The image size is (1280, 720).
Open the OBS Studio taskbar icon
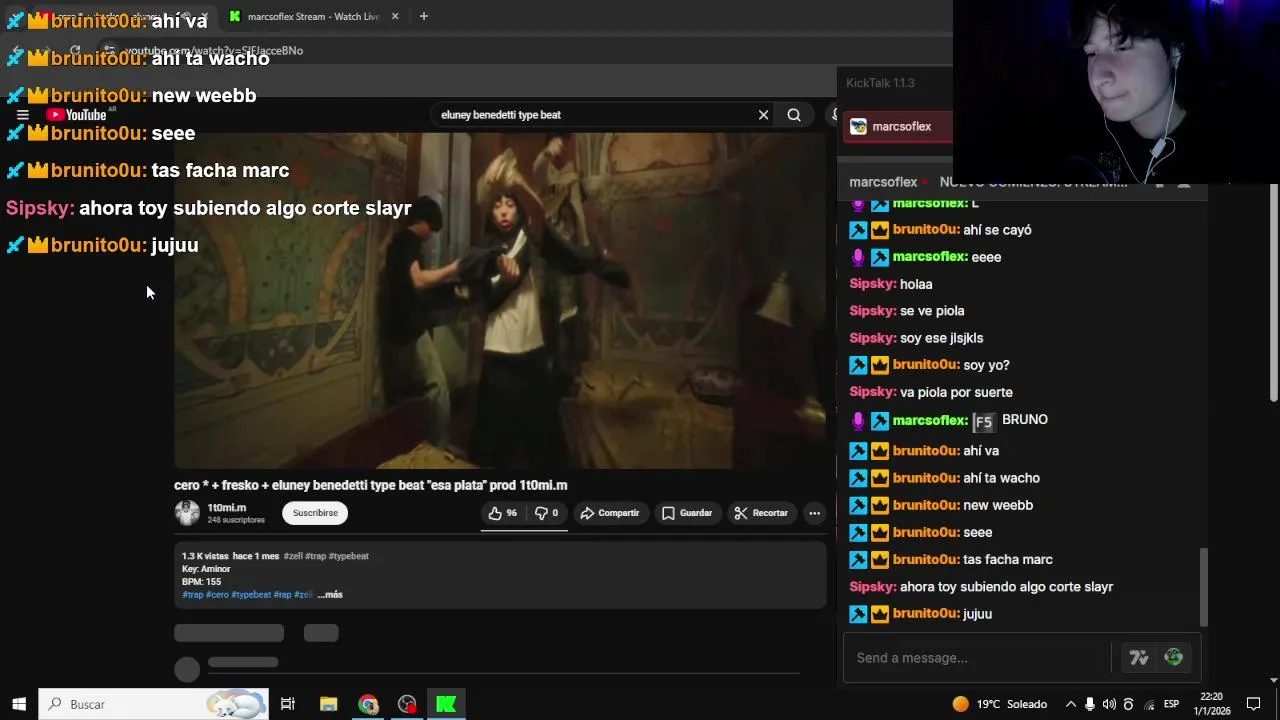pyautogui.click(x=407, y=704)
